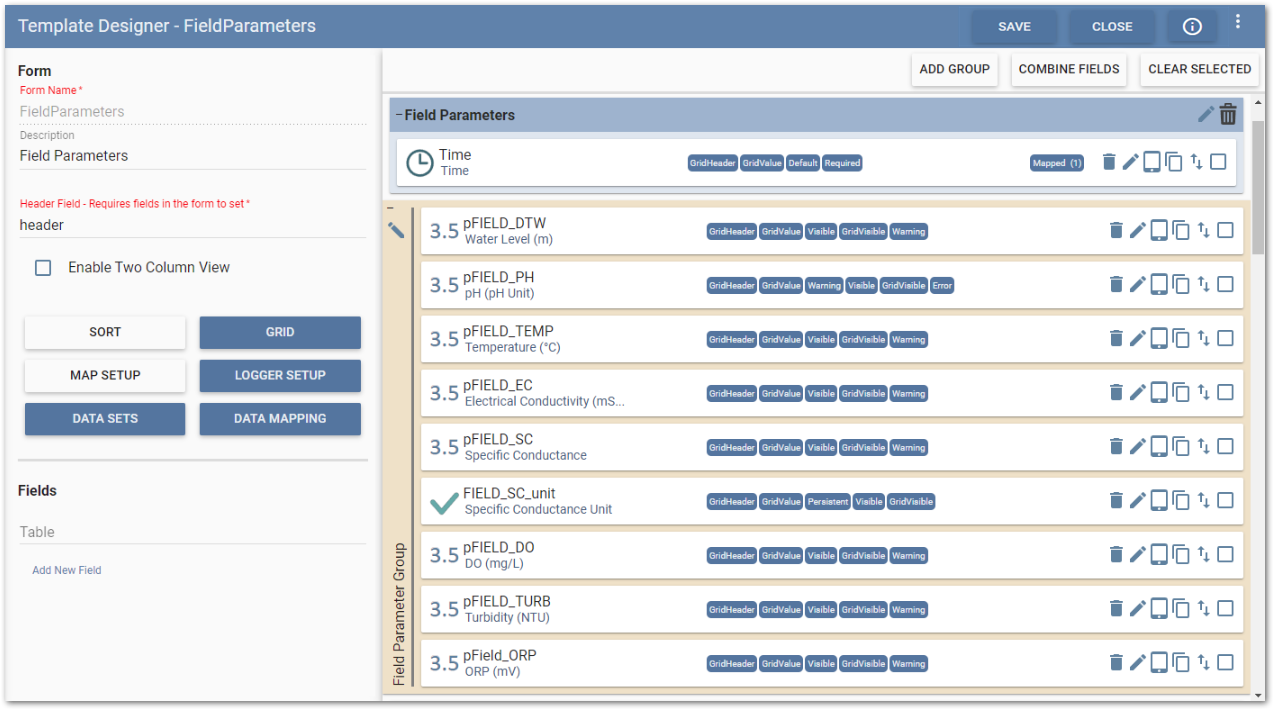Image resolution: width=1274 pixels, height=710 pixels.
Task: Click Combine Fields button
Action: [1069, 69]
